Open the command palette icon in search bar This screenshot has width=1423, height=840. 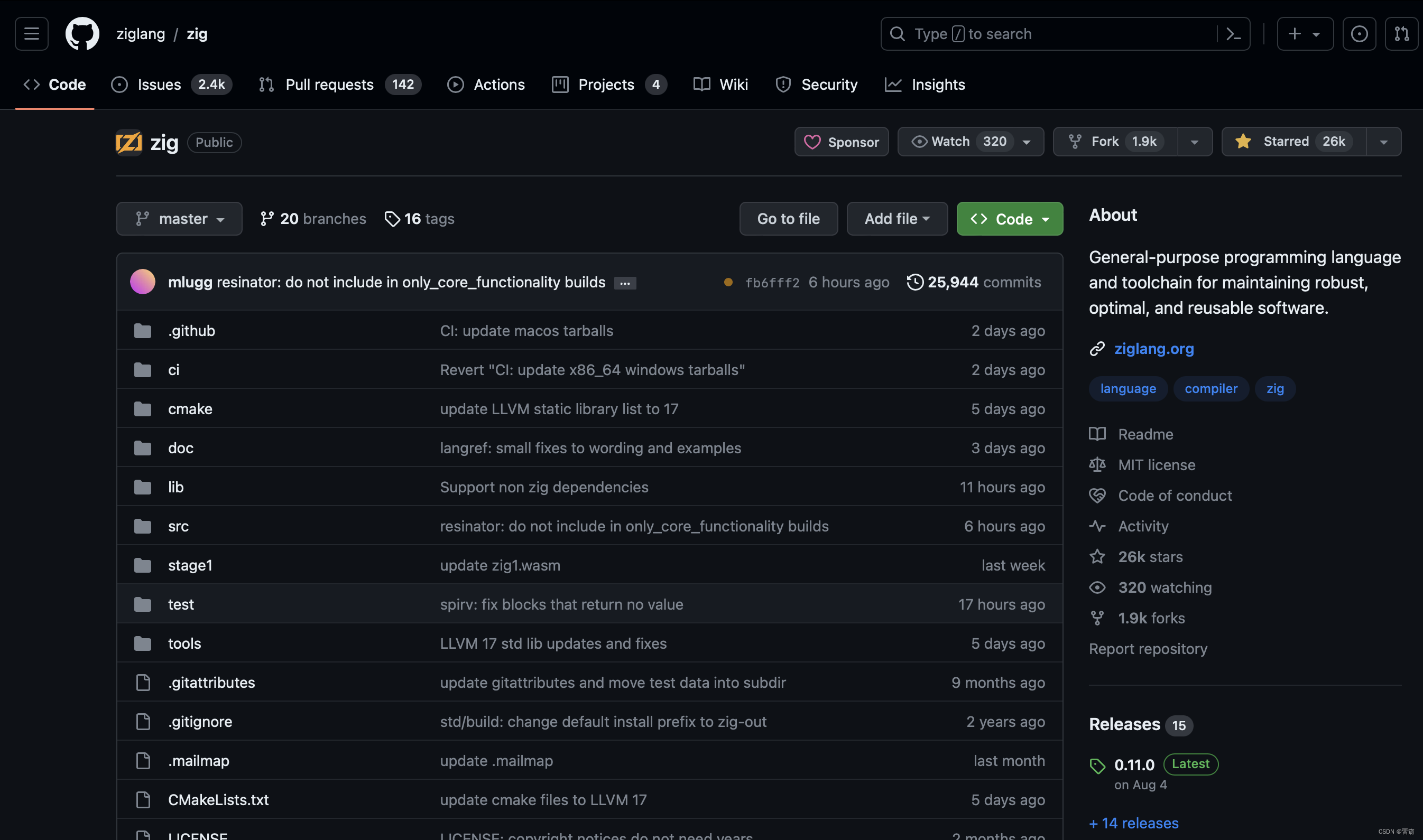[x=1234, y=34]
